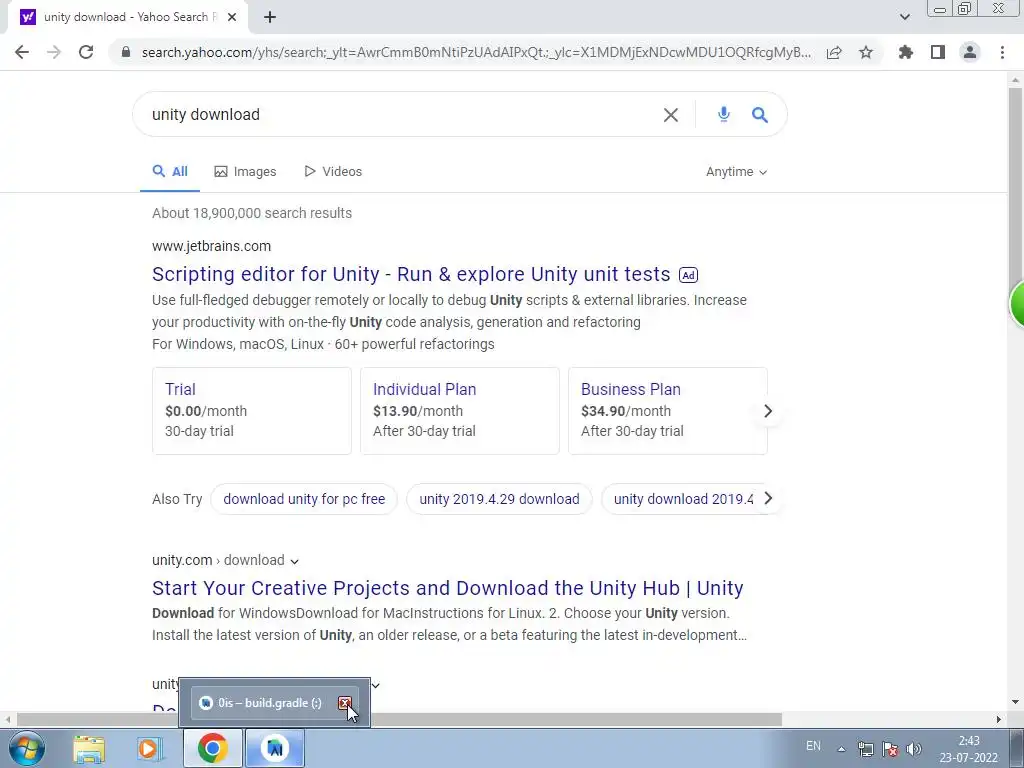Open volume speaker icon in tray
The width and height of the screenshot is (1024, 768).
(x=914, y=749)
